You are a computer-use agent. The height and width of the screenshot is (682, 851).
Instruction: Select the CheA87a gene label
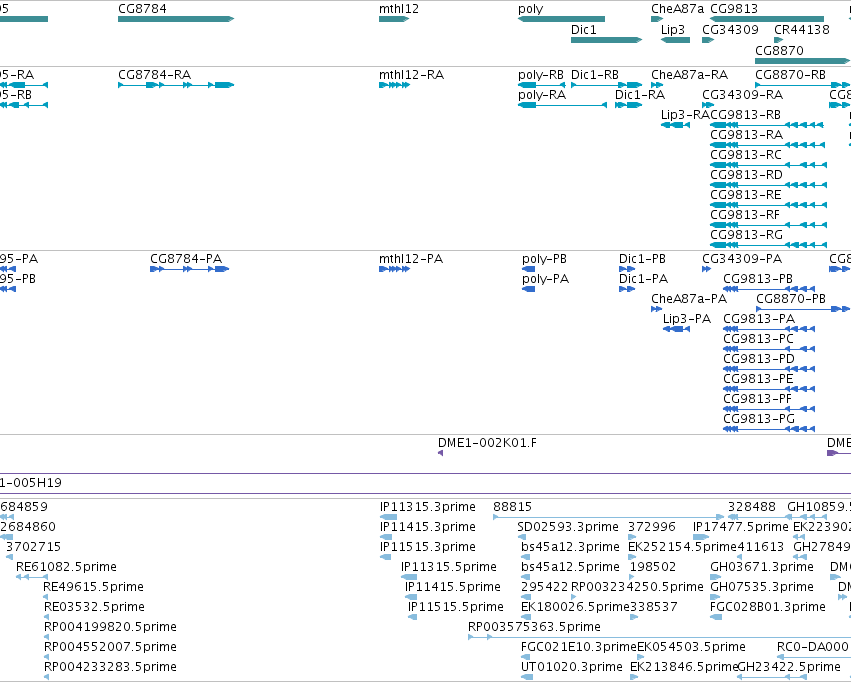[677, 9]
